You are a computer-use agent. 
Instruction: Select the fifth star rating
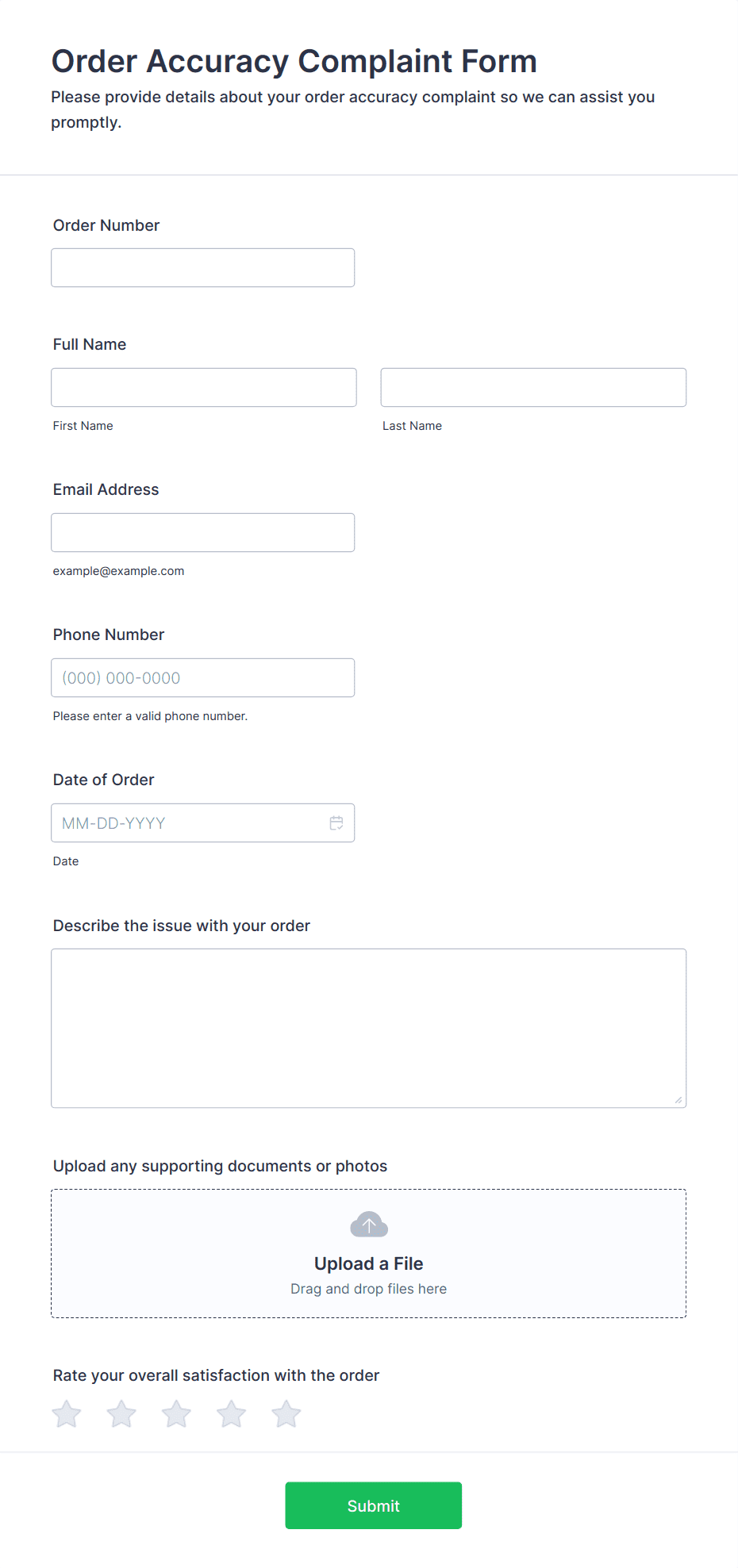coord(286,1414)
